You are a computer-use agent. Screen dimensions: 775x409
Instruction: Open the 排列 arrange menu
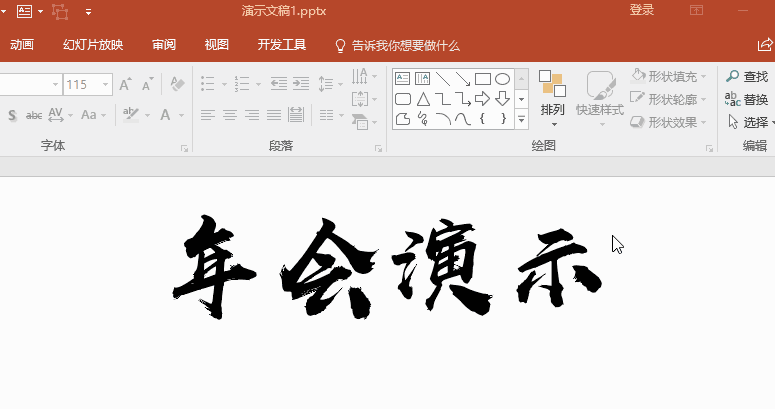tap(553, 98)
